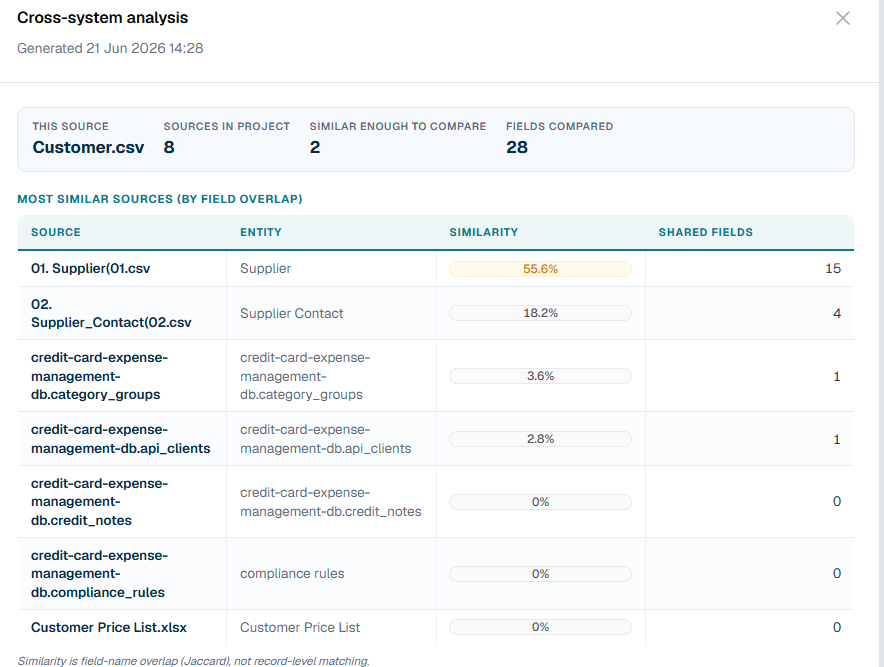The height and width of the screenshot is (667, 884).
Task: Select the management-db.api_clients source name
Action: 121,439
